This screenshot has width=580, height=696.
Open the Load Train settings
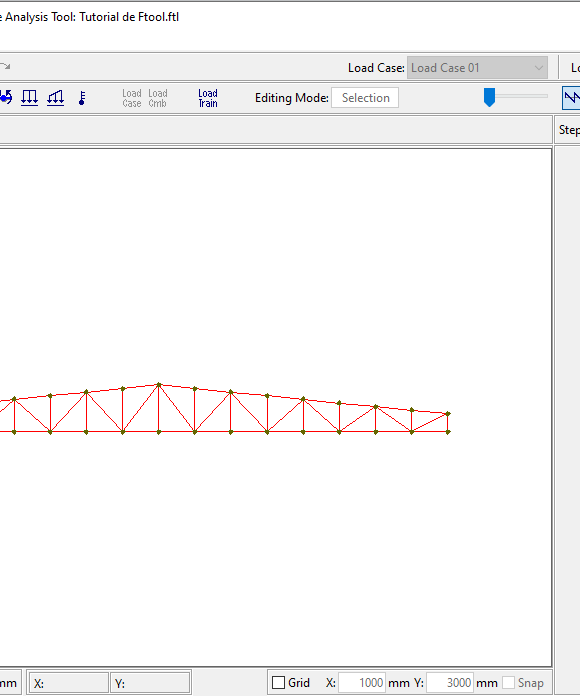(x=208, y=98)
